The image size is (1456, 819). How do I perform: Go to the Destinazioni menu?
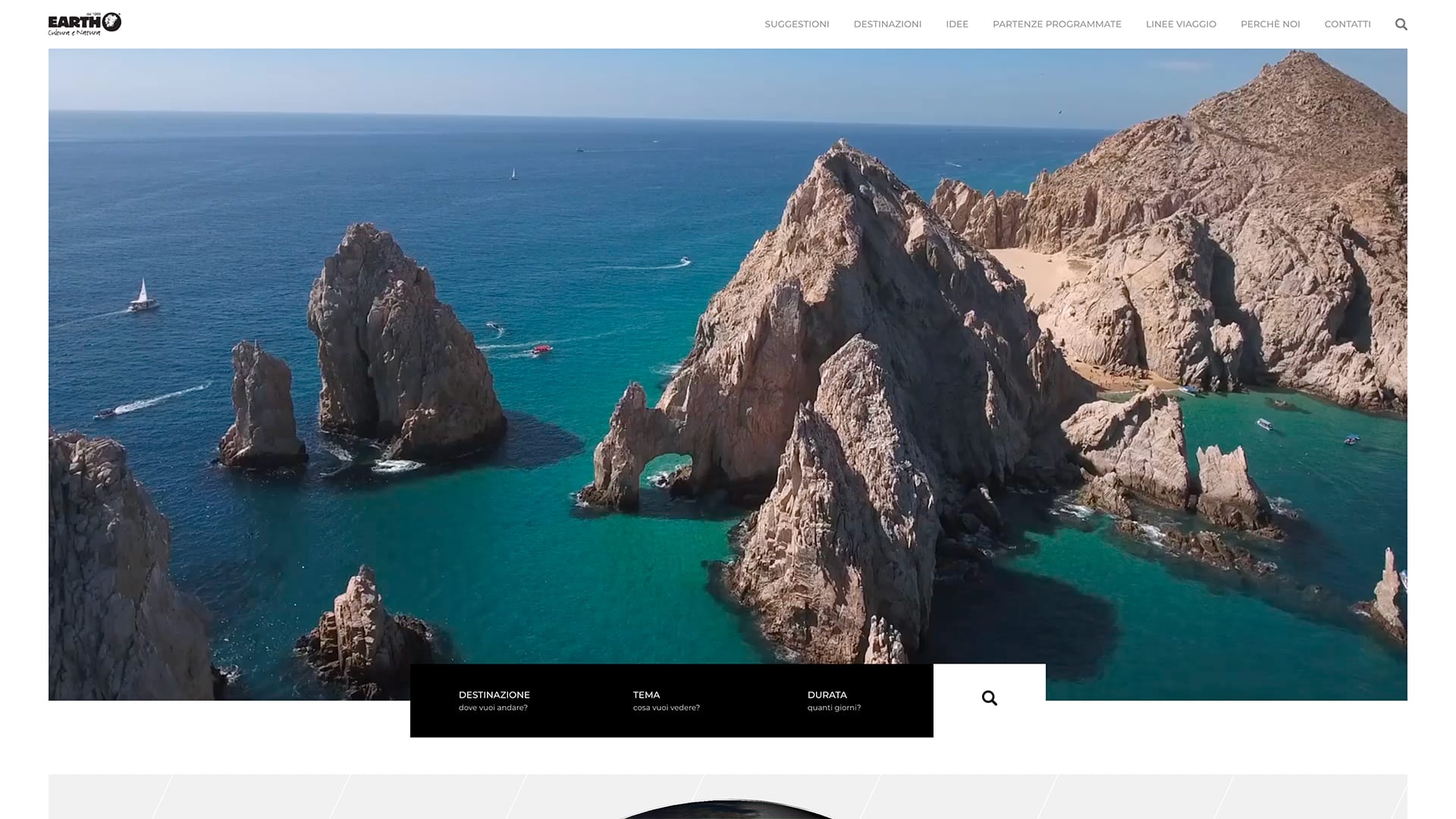tap(887, 24)
